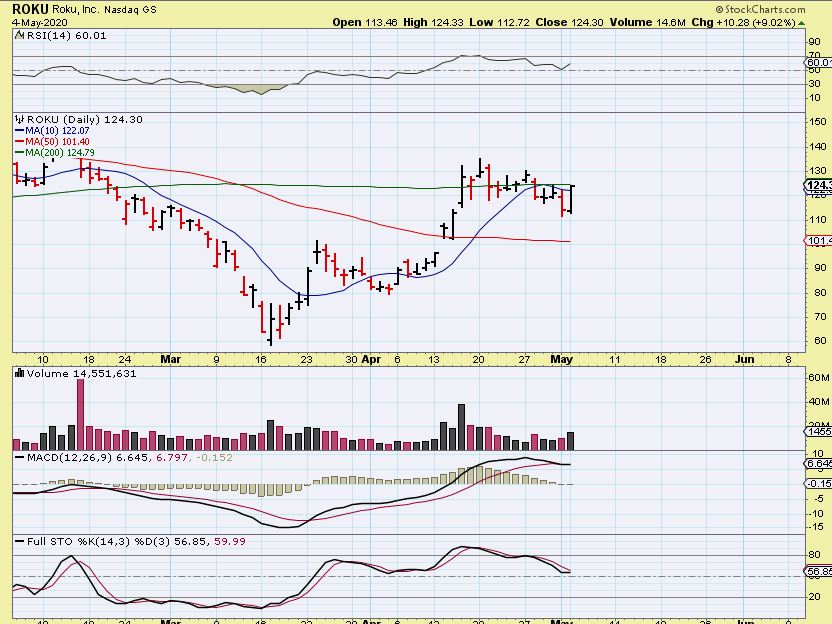Viewport: 832px width, 624px height.
Task: Click the 'Jun' label on price chart date axis
Action: tap(744, 359)
